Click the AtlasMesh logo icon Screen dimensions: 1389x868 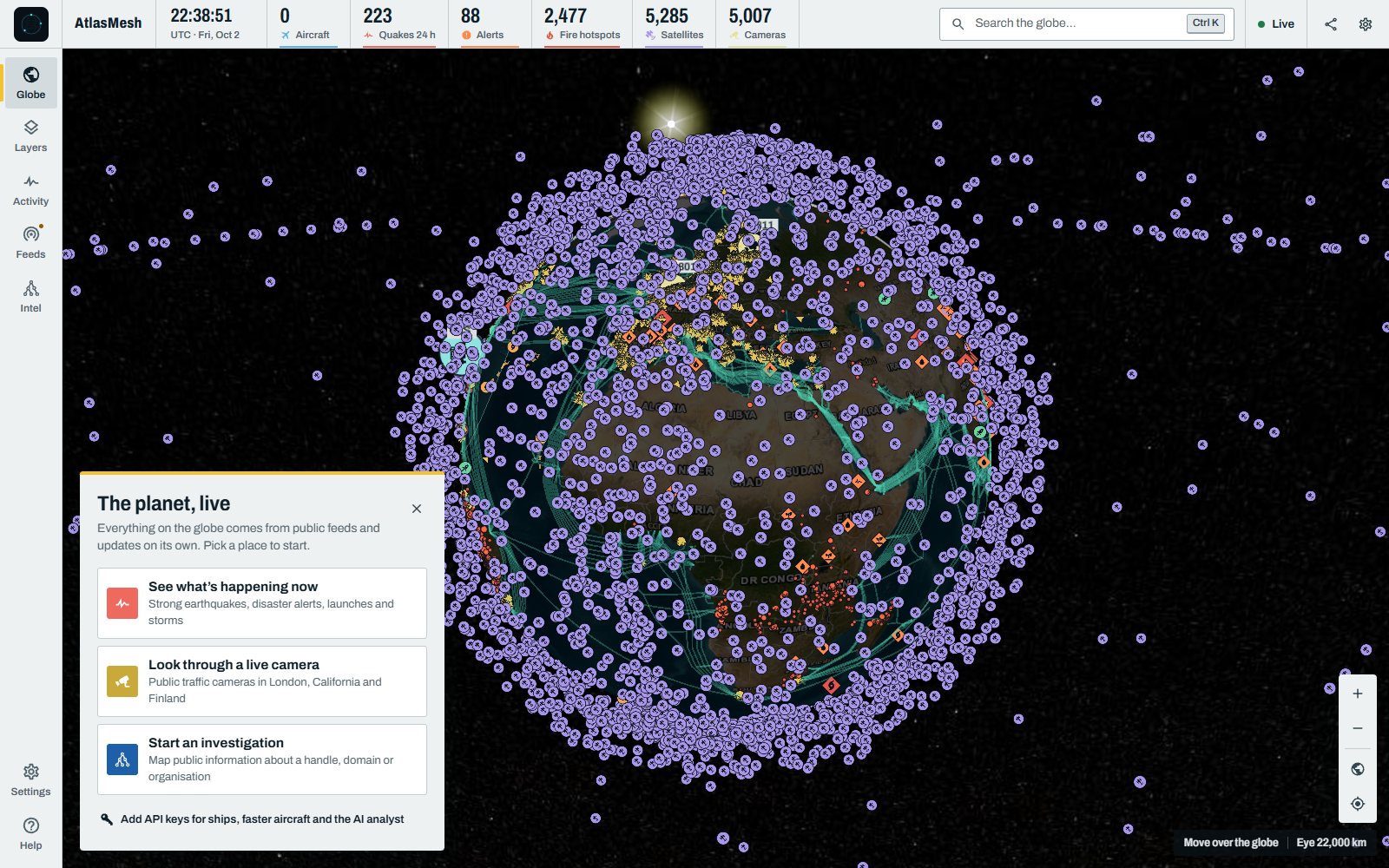(31, 23)
